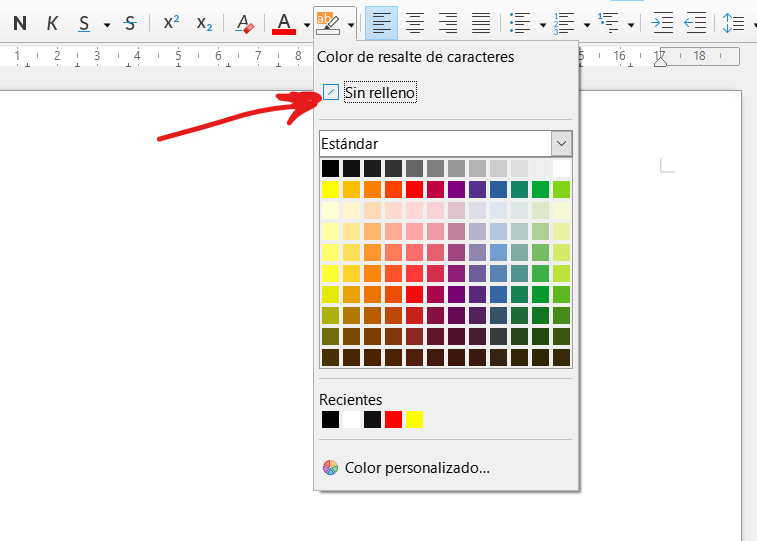Toggle align left button
The width and height of the screenshot is (757, 541).
[x=380, y=22]
